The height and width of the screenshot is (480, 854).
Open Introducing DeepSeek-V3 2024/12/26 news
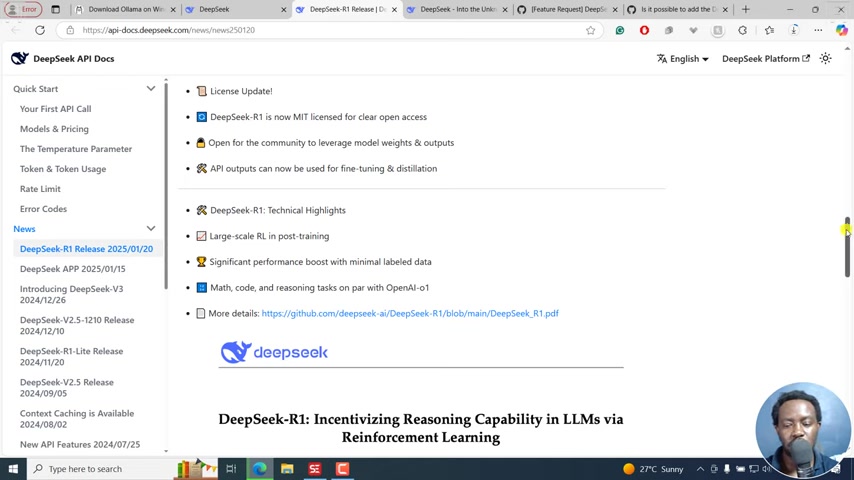click(x=71, y=294)
